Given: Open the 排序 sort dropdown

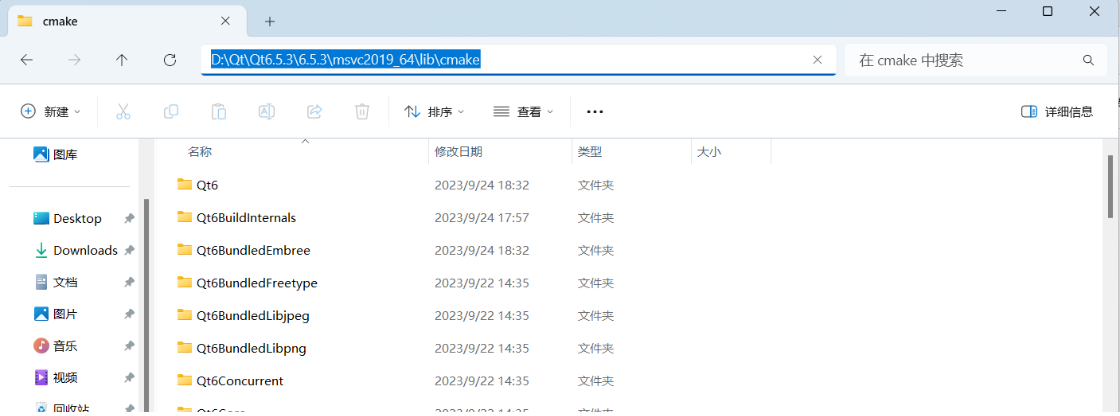Looking at the screenshot, I should coord(434,112).
